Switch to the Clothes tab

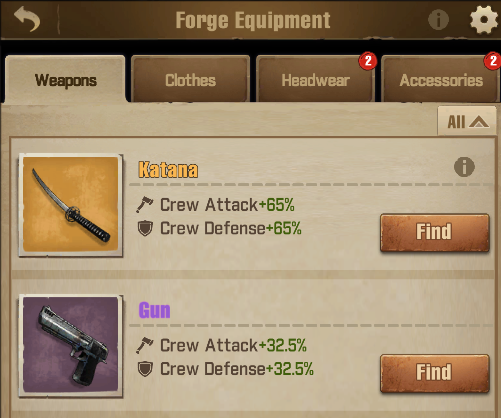coord(190,80)
